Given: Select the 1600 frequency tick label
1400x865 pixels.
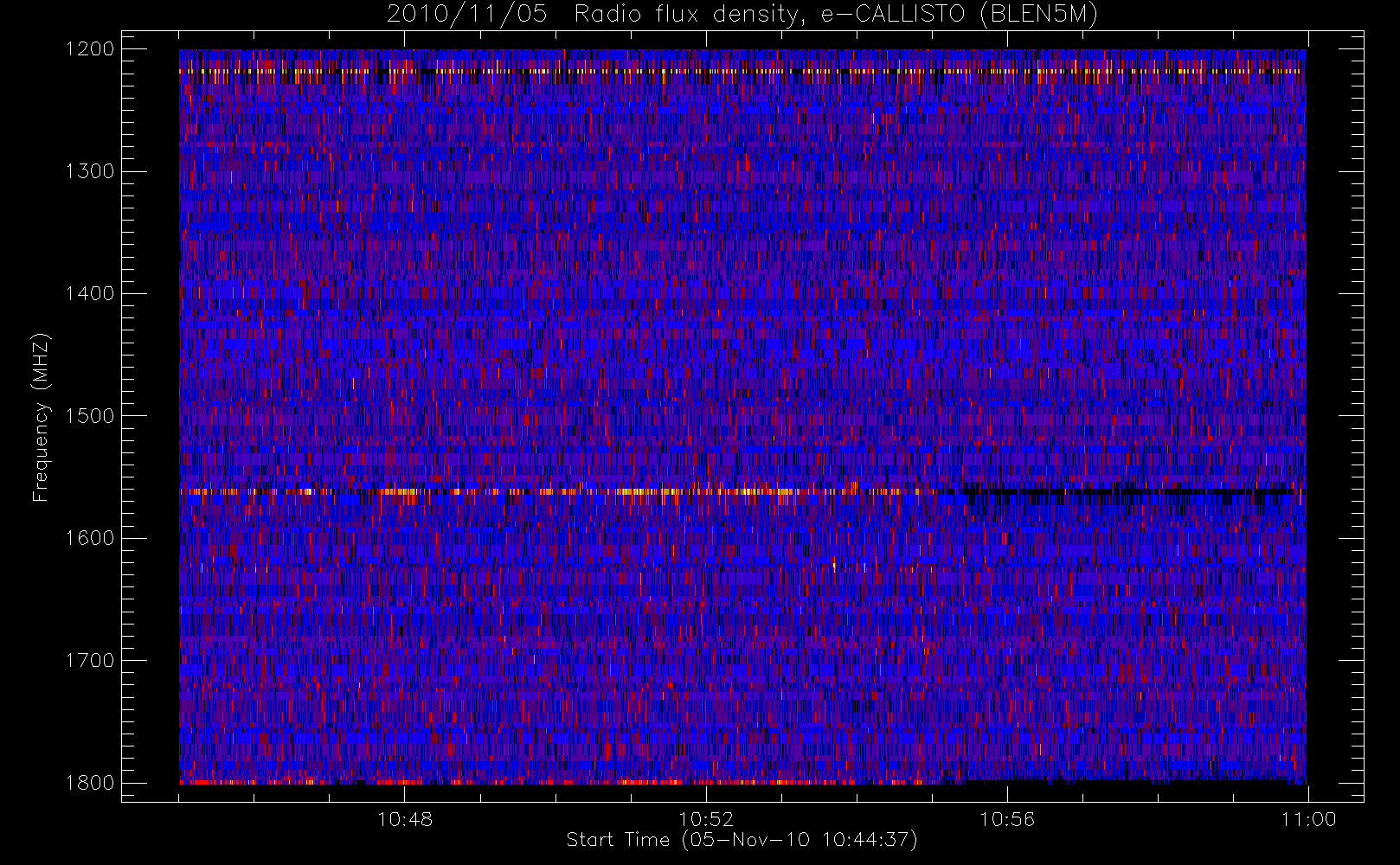Looking at the screenshot, I should (90, 538).
